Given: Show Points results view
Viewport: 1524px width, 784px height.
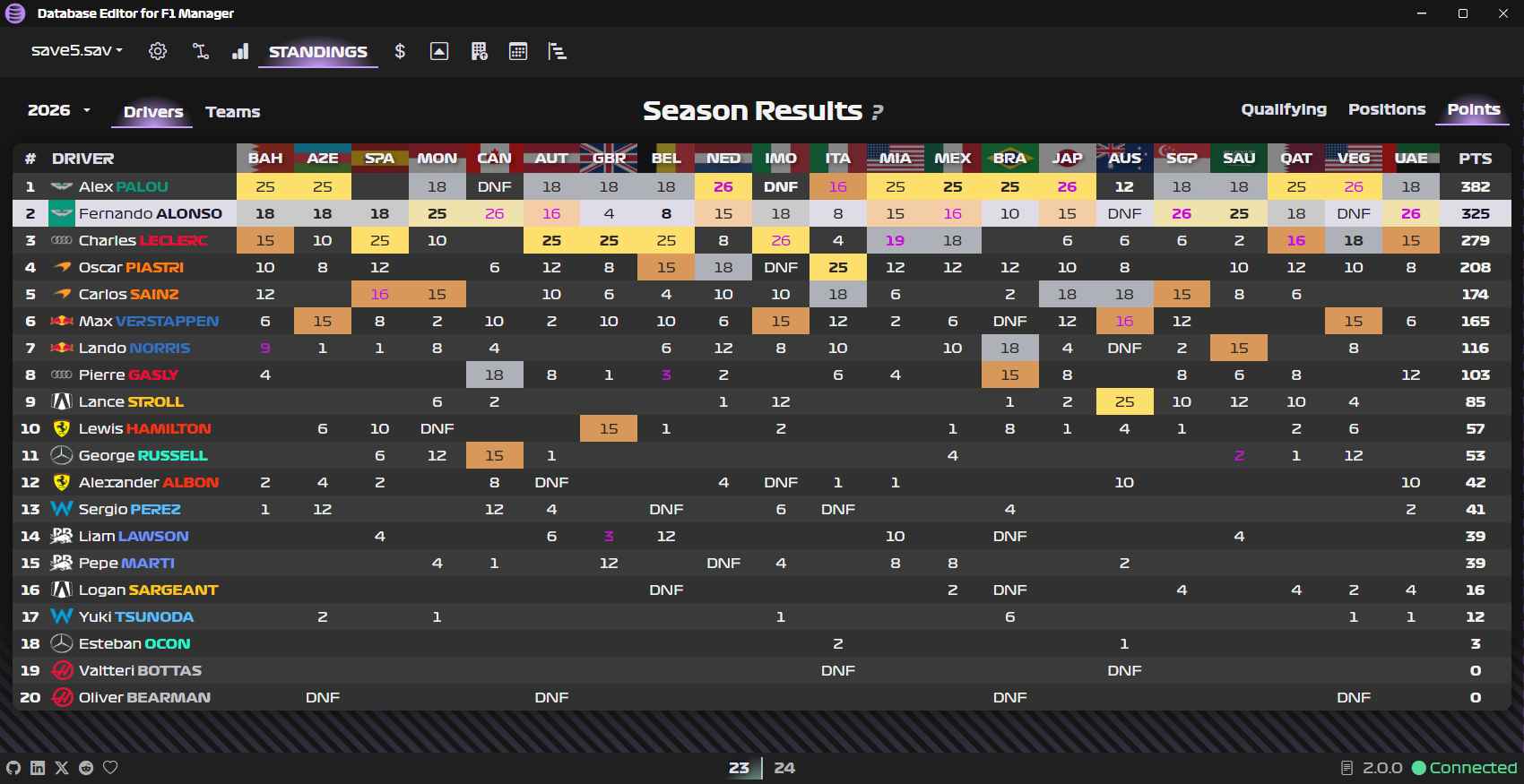Looking at the screenshot, I should 1474,109.
